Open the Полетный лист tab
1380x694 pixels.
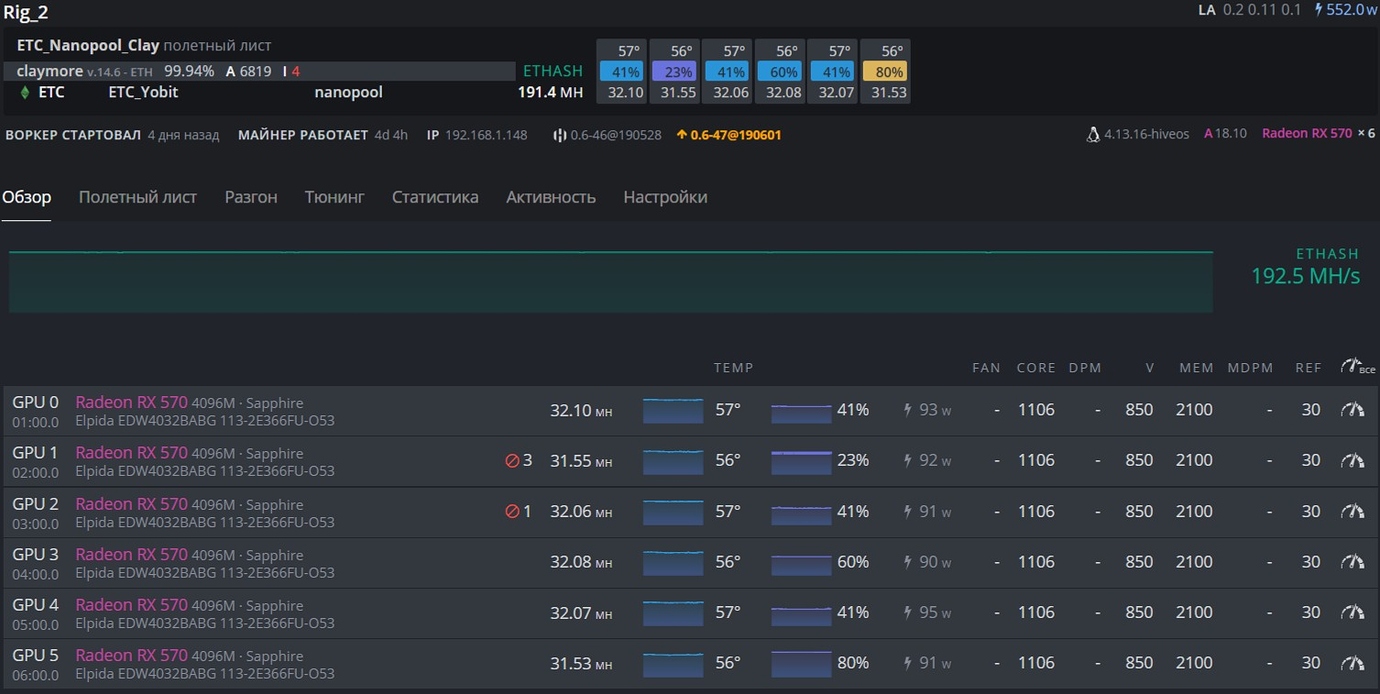click(x=138, y=197)
